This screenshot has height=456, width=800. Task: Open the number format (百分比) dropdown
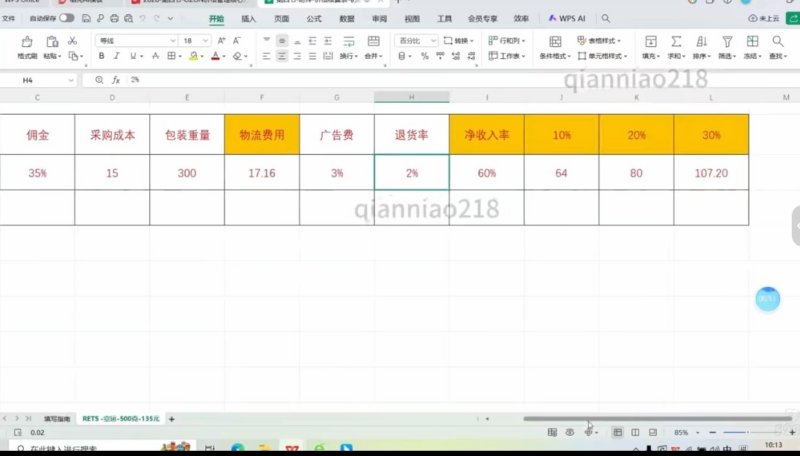(433, 40)
